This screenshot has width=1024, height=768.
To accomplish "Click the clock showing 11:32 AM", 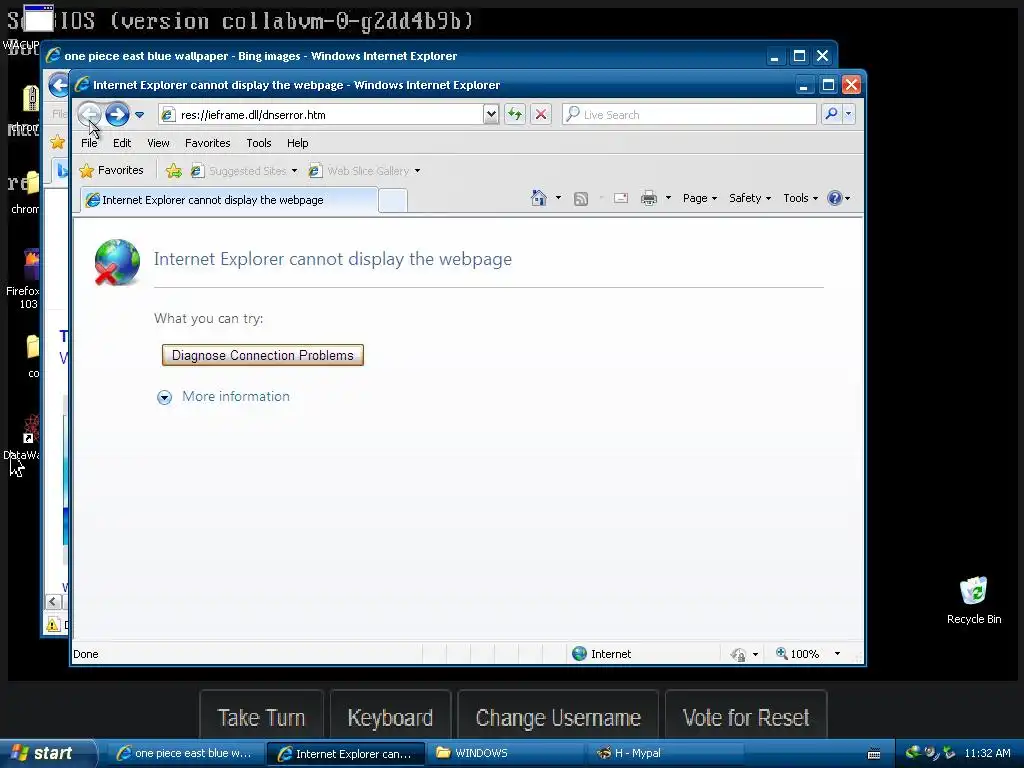I will click(987, 753).
